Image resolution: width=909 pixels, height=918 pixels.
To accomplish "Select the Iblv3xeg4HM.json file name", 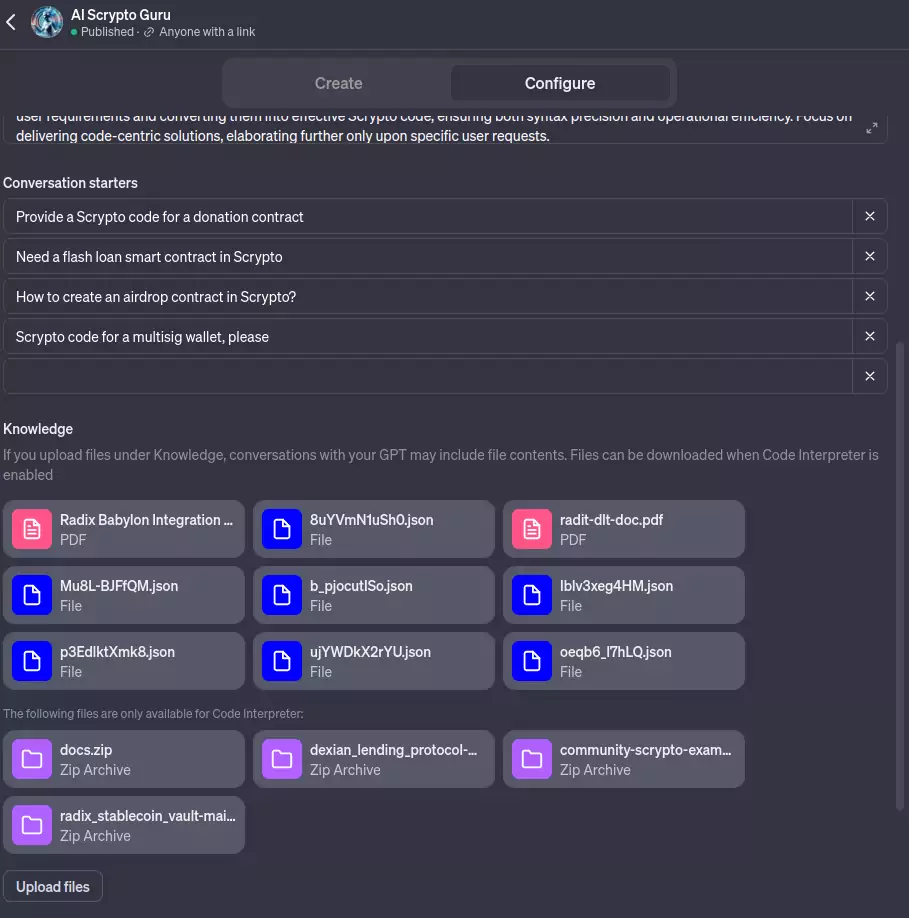I will tap(616, 586).
